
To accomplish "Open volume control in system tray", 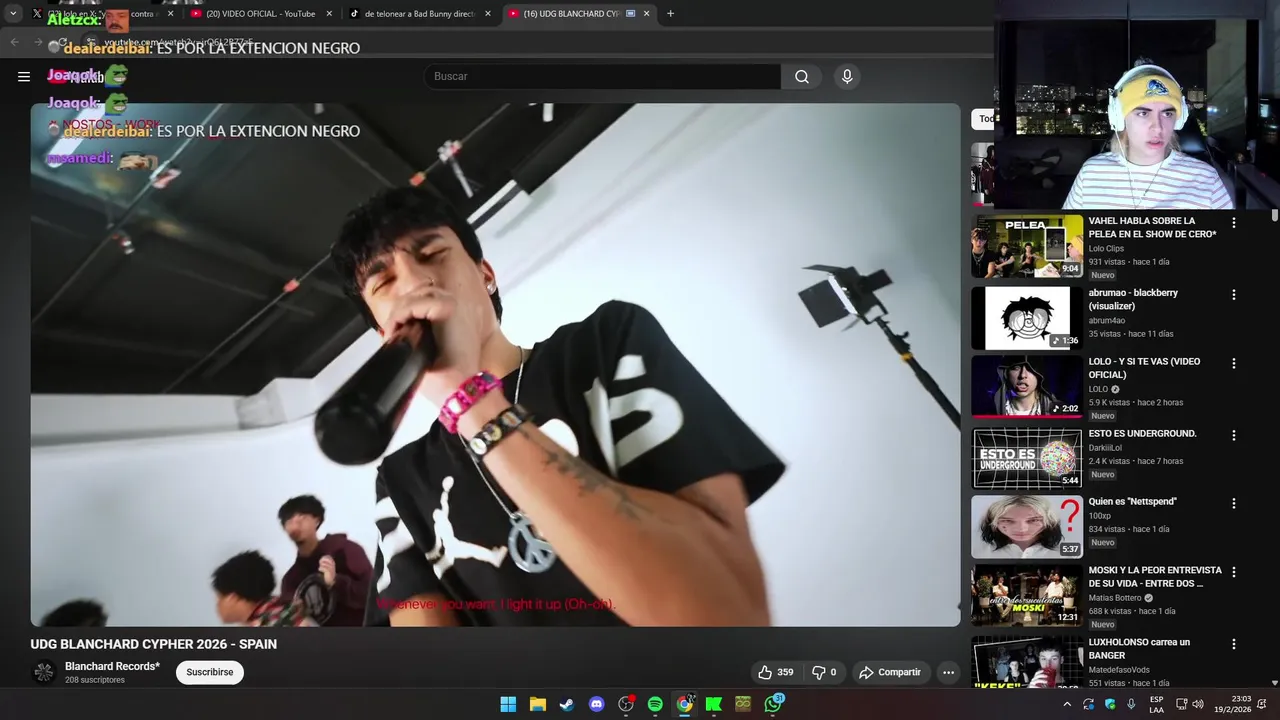I will pyautogui.click(x=1198, y=704).
